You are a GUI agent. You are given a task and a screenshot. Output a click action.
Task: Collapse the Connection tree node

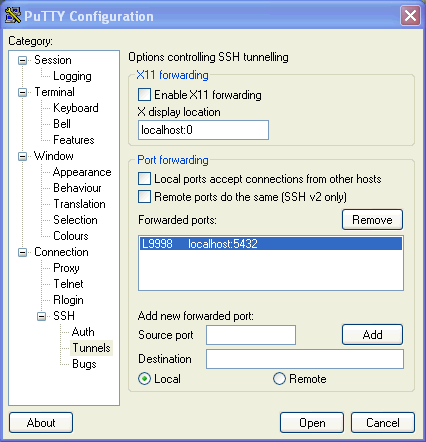[x=22, y=252]
